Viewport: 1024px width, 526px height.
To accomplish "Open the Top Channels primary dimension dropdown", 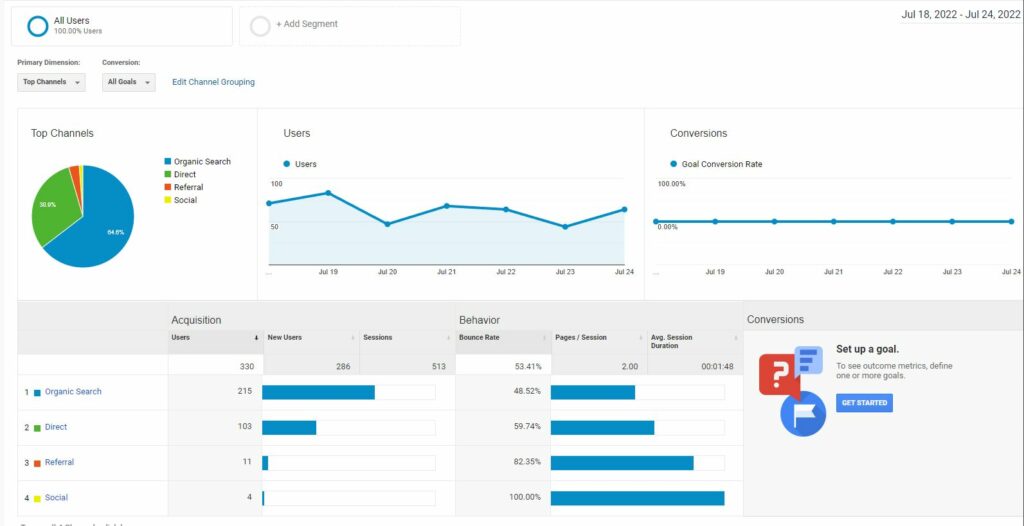I will pyautogui.click(x=52, y=82).
